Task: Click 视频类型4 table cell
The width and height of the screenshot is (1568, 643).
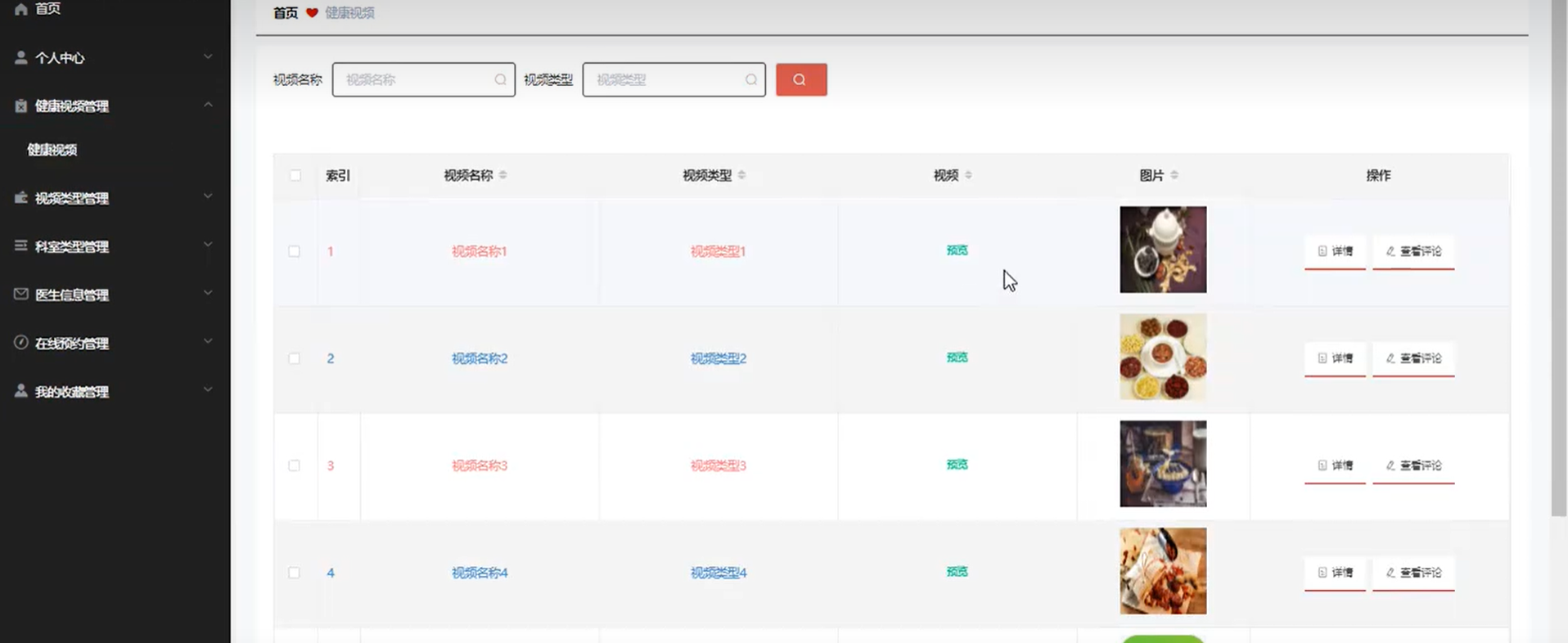Action: coord(719,573)
